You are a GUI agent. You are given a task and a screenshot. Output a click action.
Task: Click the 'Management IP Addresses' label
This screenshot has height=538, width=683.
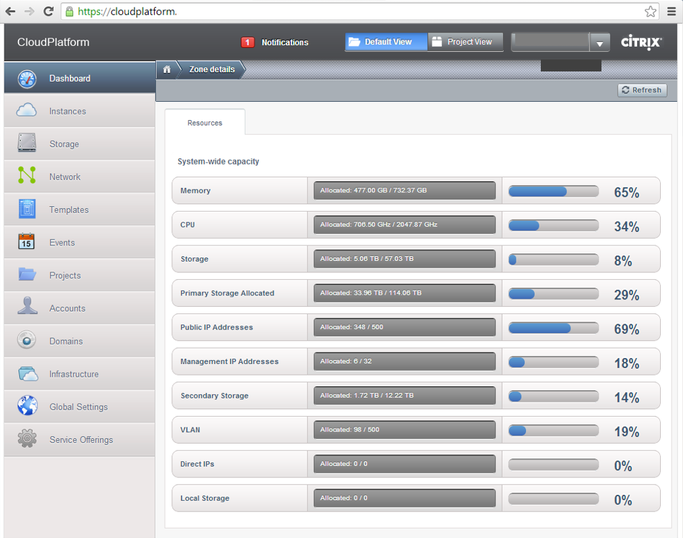230,362
